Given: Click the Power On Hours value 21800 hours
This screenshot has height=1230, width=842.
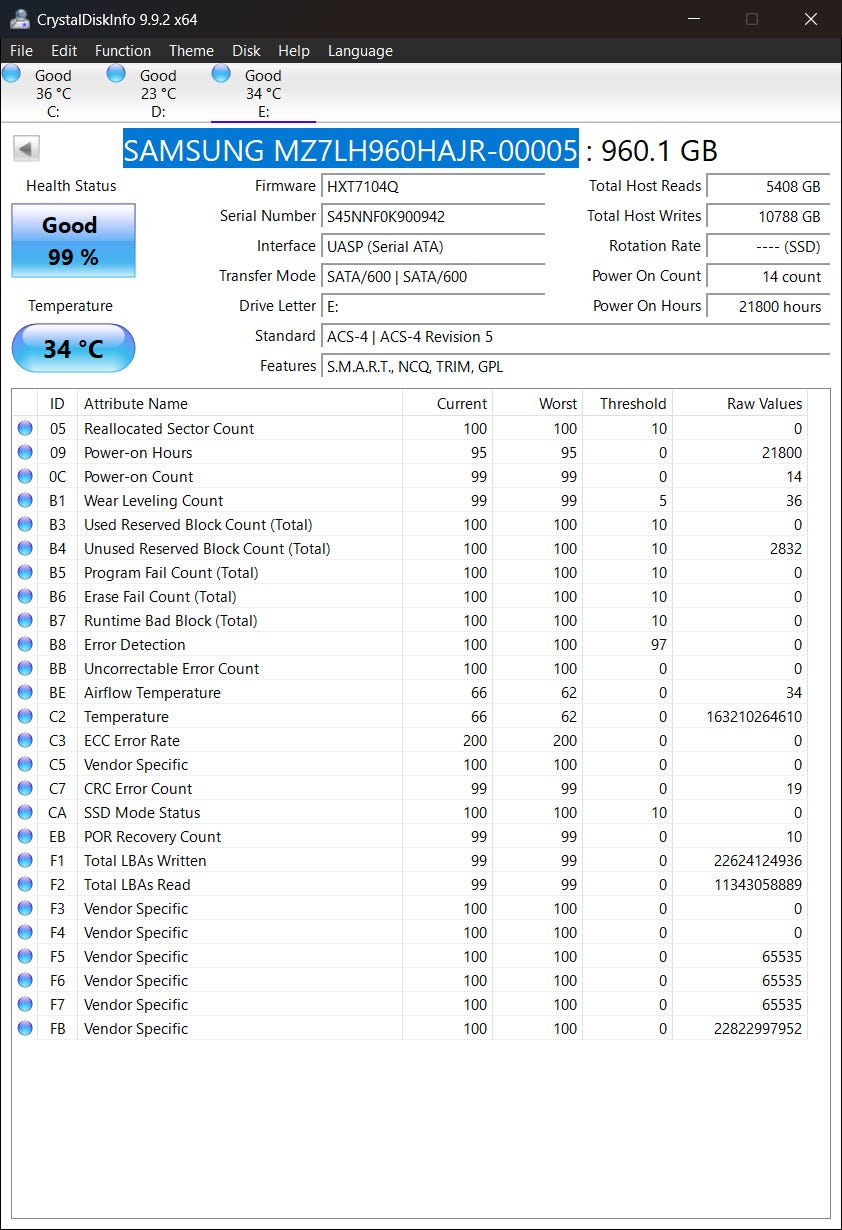Looking at the screenshot, I should point(768,307).
